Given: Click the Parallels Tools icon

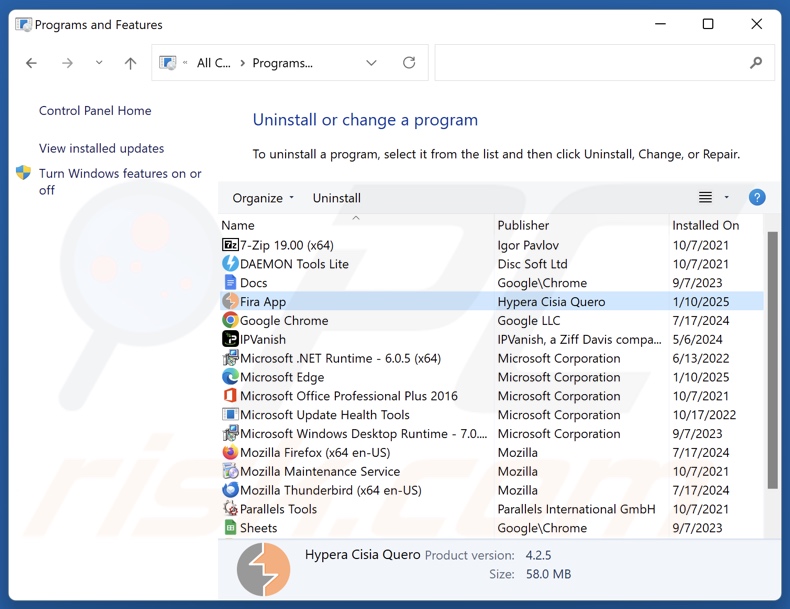Looking at the screenshot, I should [x=230, y=508].
